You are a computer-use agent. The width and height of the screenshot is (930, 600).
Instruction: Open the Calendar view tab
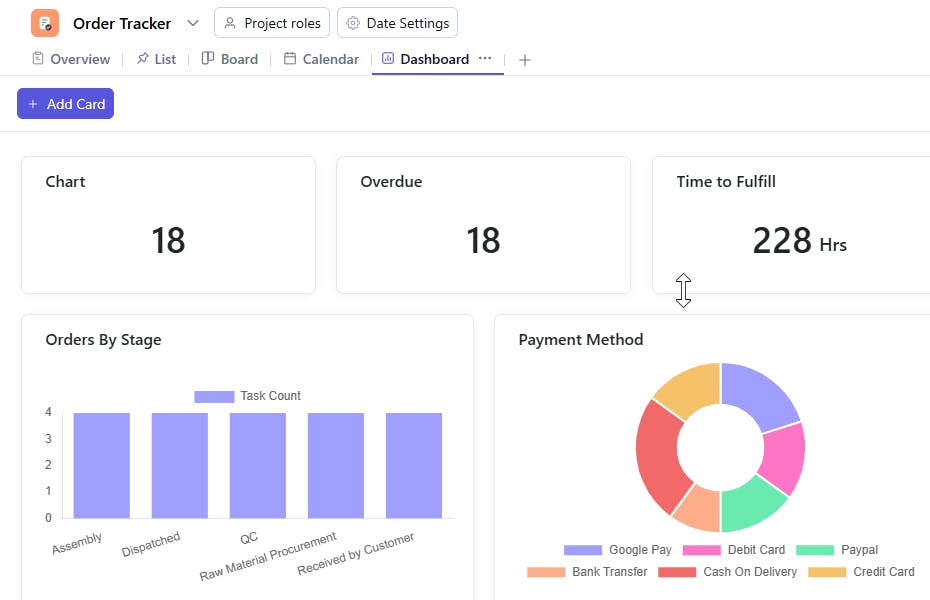click(321, 59)
